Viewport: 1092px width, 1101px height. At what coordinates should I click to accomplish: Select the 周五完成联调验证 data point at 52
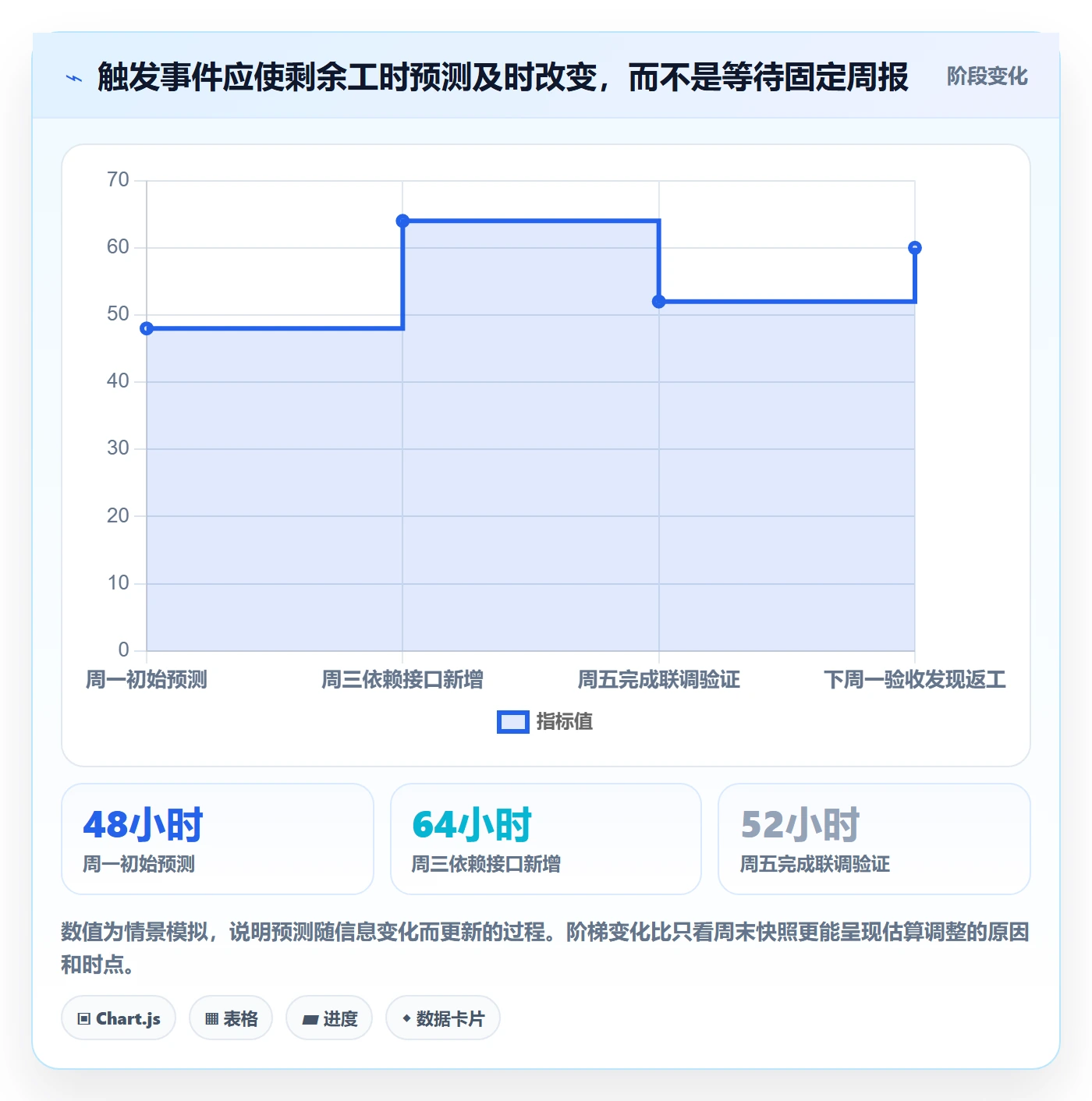659,302
